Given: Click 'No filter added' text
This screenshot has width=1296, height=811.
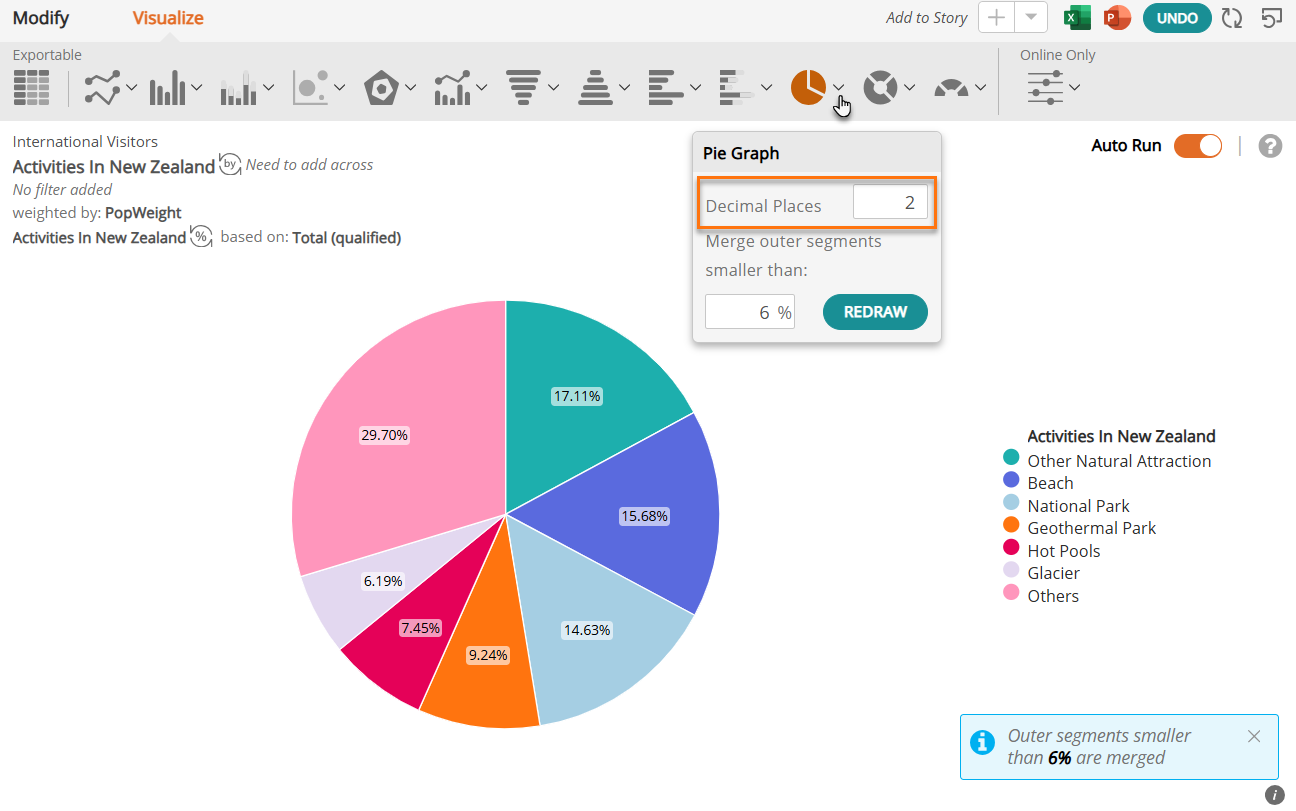Looking at the screenshot, I should [62, 189].
